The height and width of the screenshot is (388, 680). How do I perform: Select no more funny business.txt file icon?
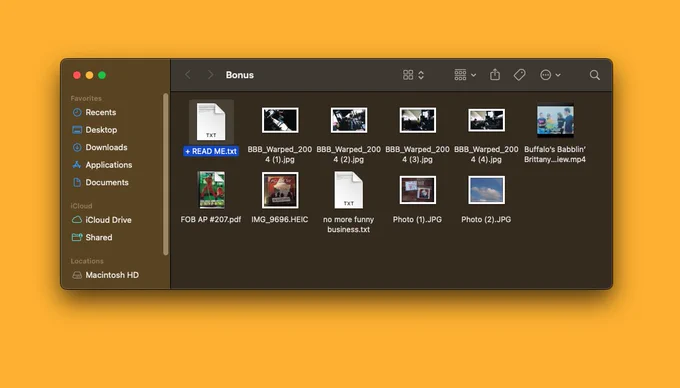pyautogui.click(x=348, y=190)
